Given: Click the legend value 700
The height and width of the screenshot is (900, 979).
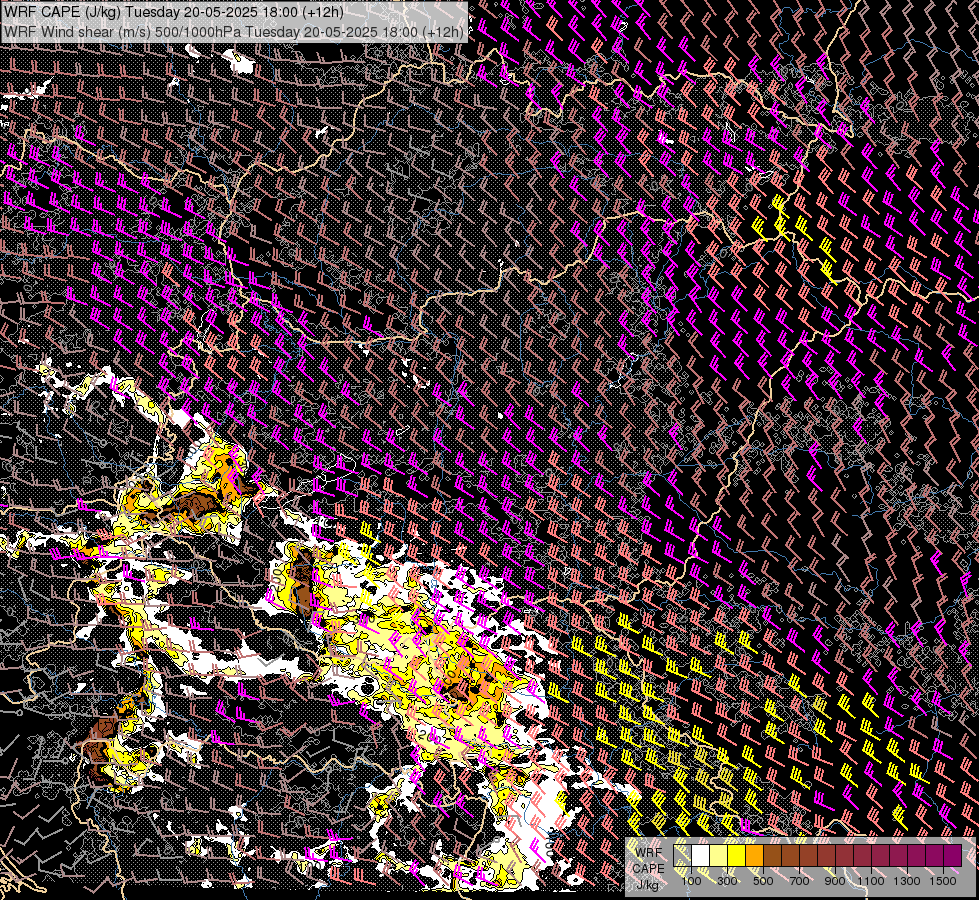Looking at the screenshot, I should pos(799,881).
